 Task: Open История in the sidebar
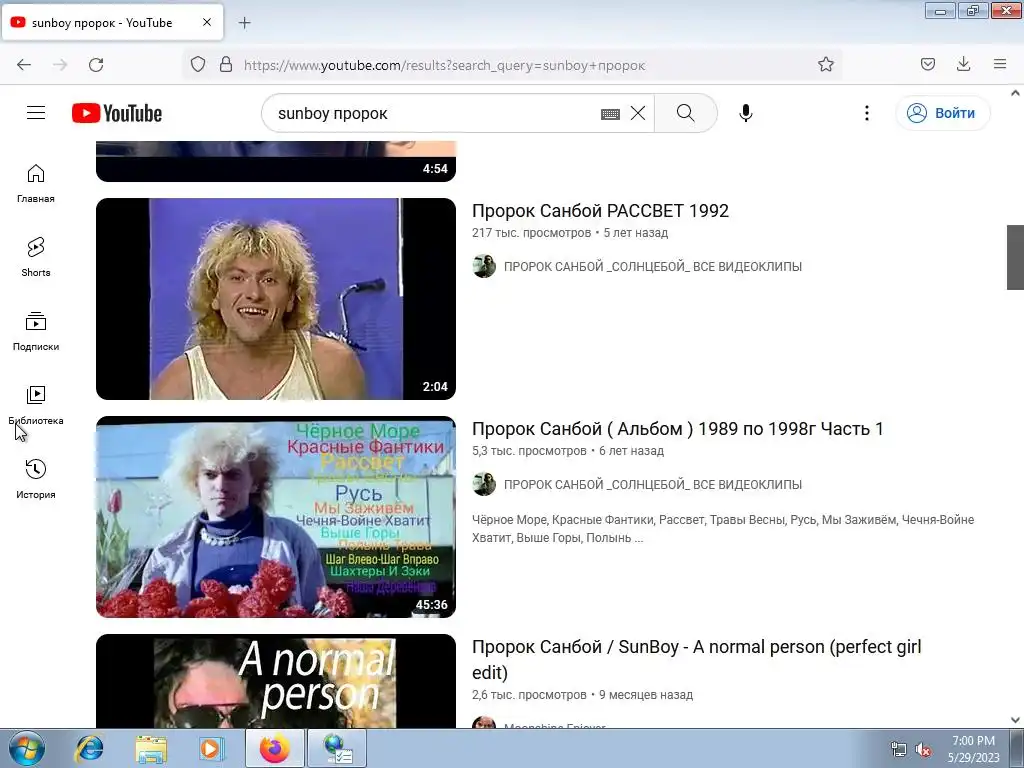pos(36,479)
